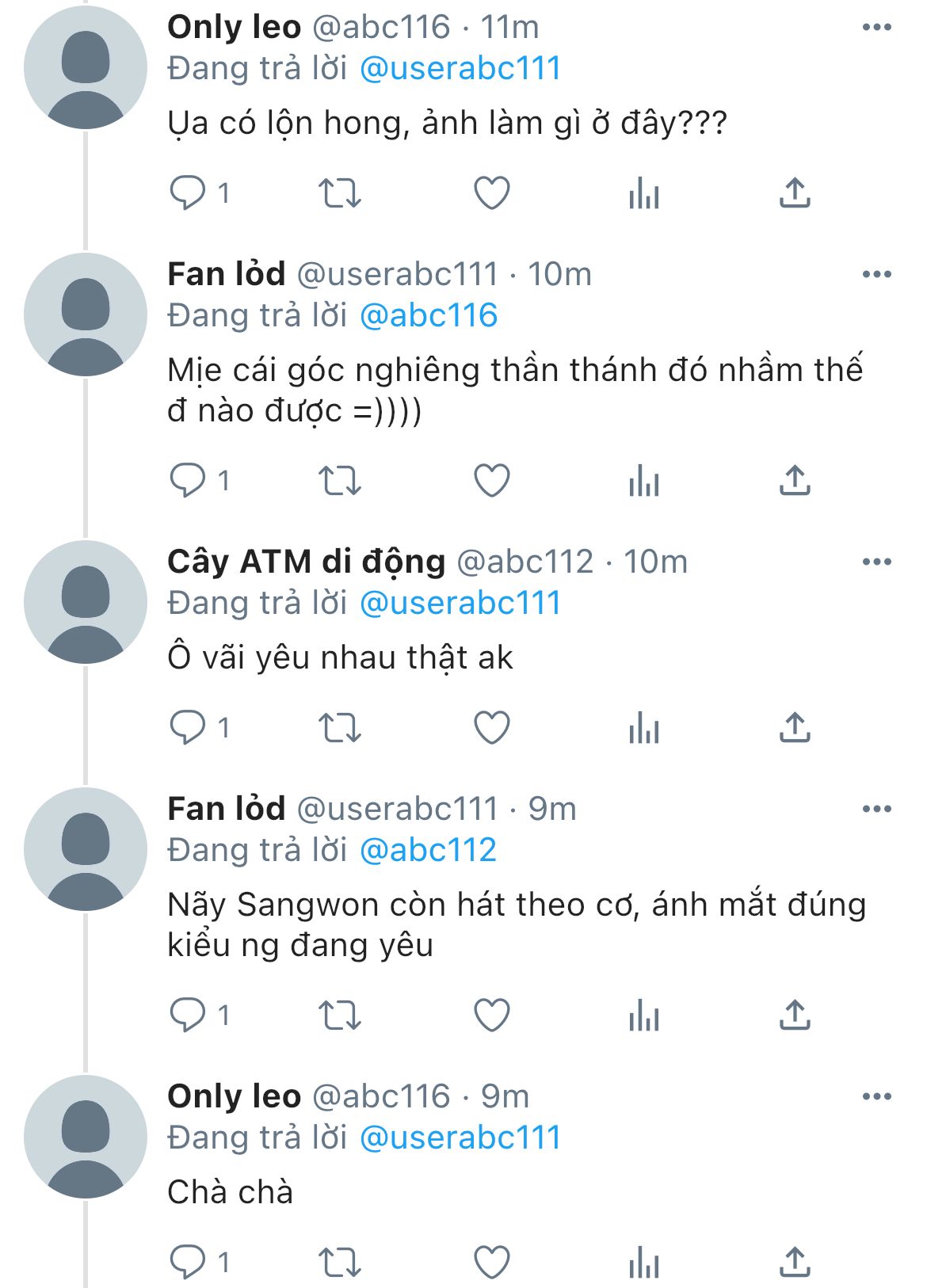Open Cây ATM di động profile name
This screenshot has height=1288, width=927.
point(306,562)
